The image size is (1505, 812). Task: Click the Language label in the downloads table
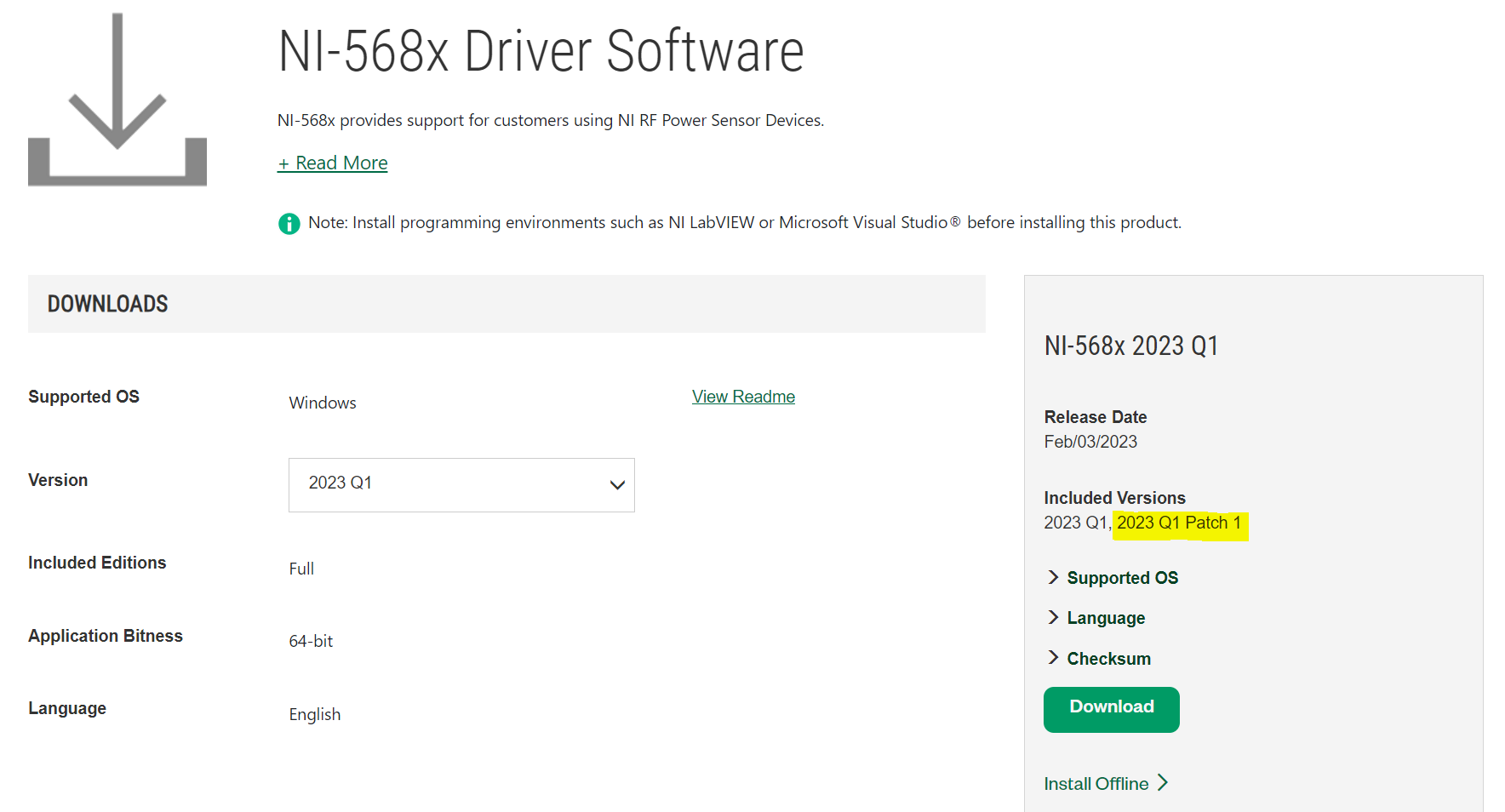tap(67, 708)
